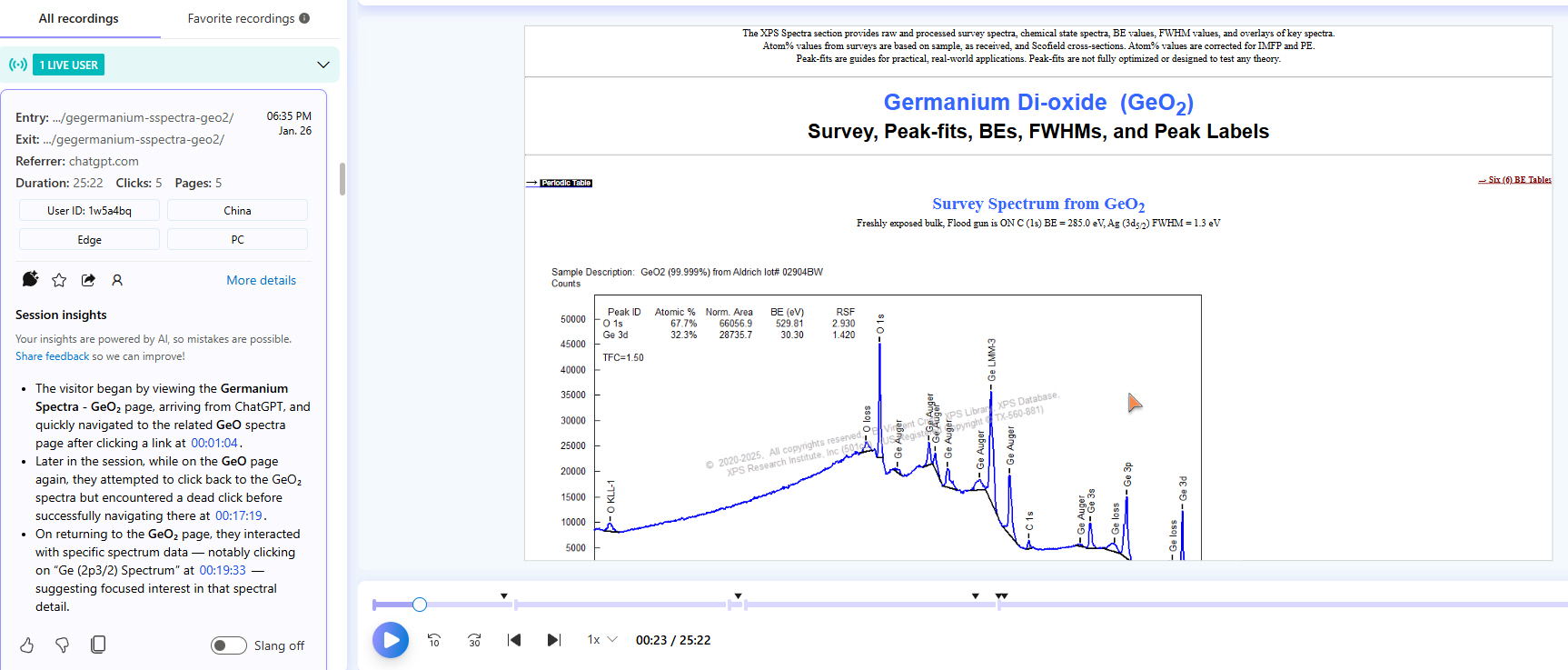Jump to timestamp 00:19:33 in insights
The height and width of the screenshot is (670, 1568).
(x=223, y=570)
